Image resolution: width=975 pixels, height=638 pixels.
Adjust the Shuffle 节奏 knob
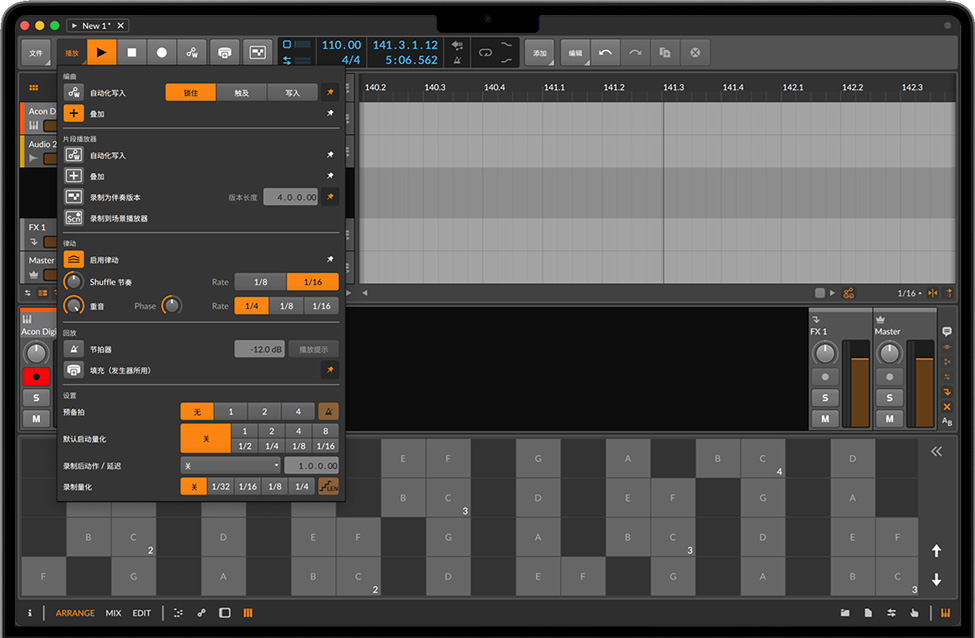tap(74, 282)
